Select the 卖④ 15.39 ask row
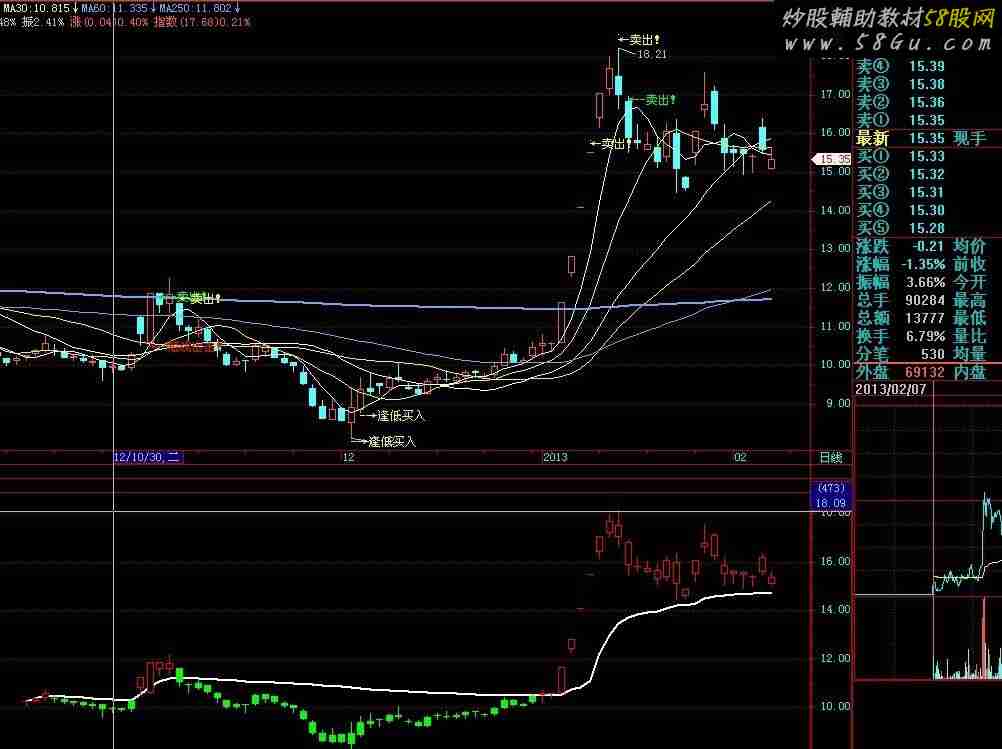Image resolution: width=1002 pixels, height=749 pixels. [900, 66]
